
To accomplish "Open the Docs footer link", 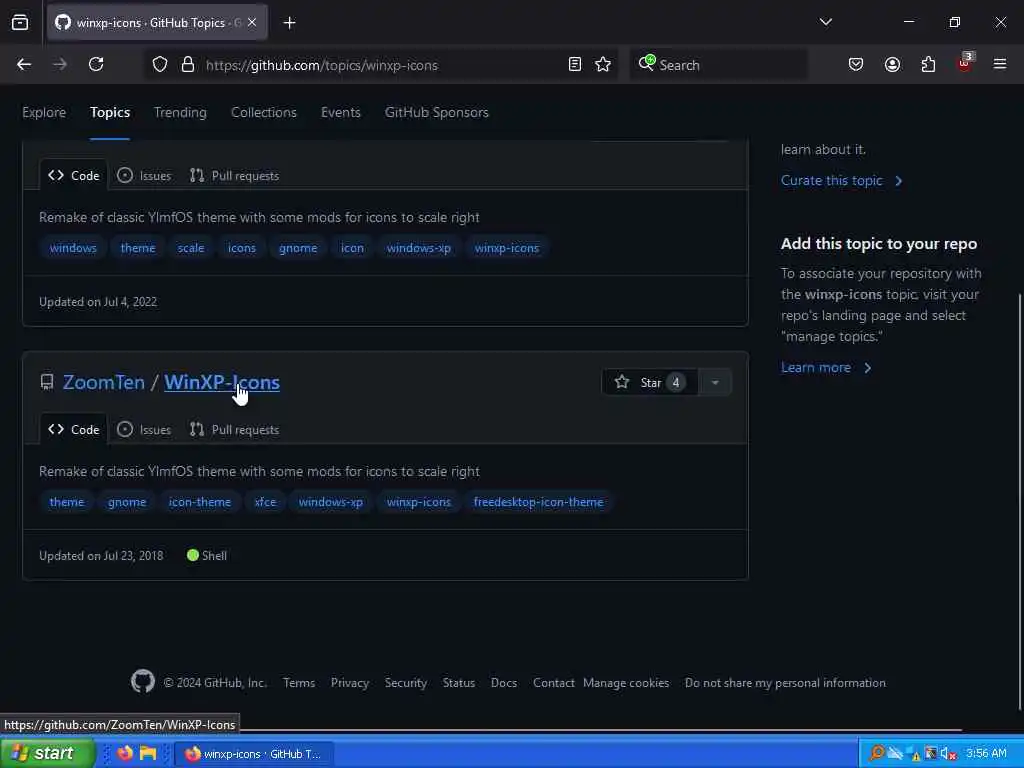I will coord(504,683).
